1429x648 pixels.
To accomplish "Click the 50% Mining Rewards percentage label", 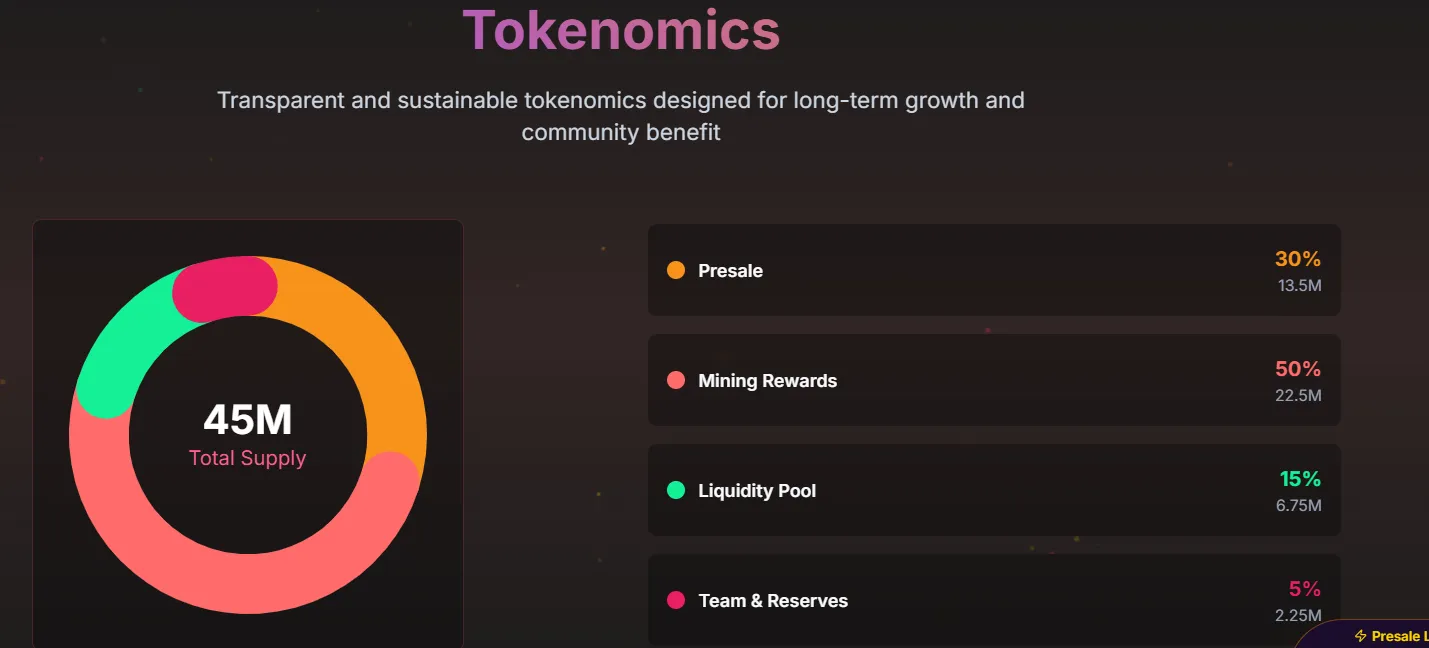I will click(x=1301, y=368).
